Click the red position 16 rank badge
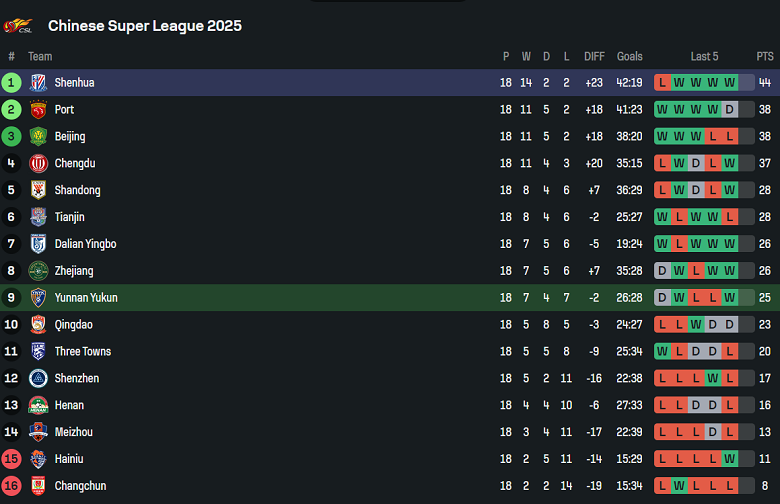The image size is (780, 504). point(11,486)
